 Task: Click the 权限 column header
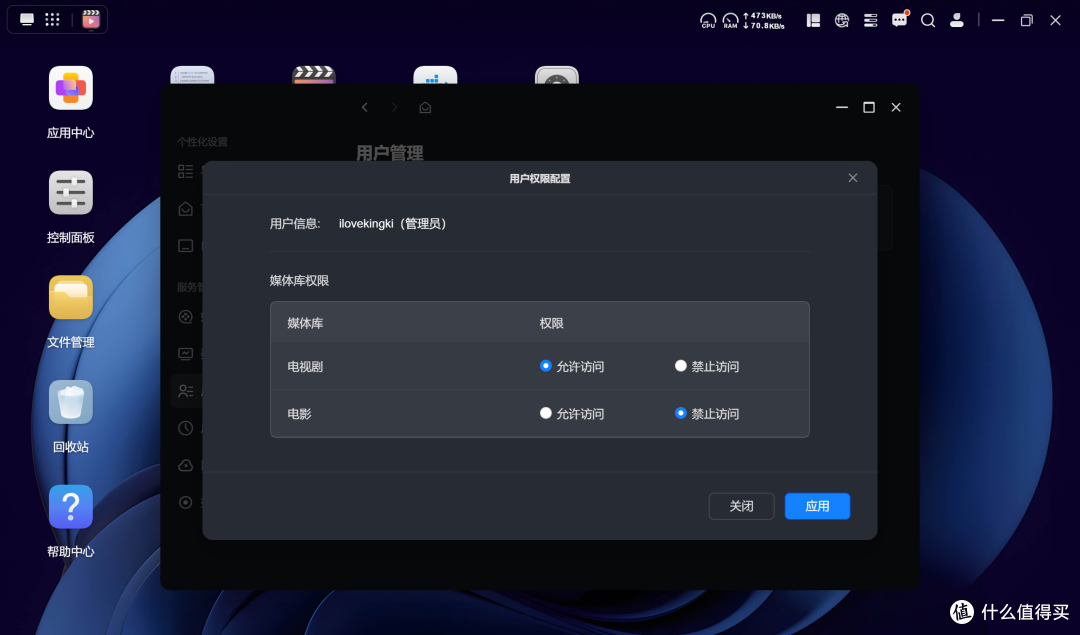[x=552, y=323]
